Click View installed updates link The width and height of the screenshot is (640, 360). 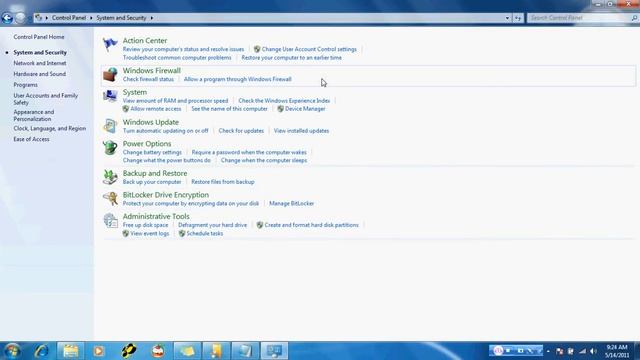pos(301,131)
